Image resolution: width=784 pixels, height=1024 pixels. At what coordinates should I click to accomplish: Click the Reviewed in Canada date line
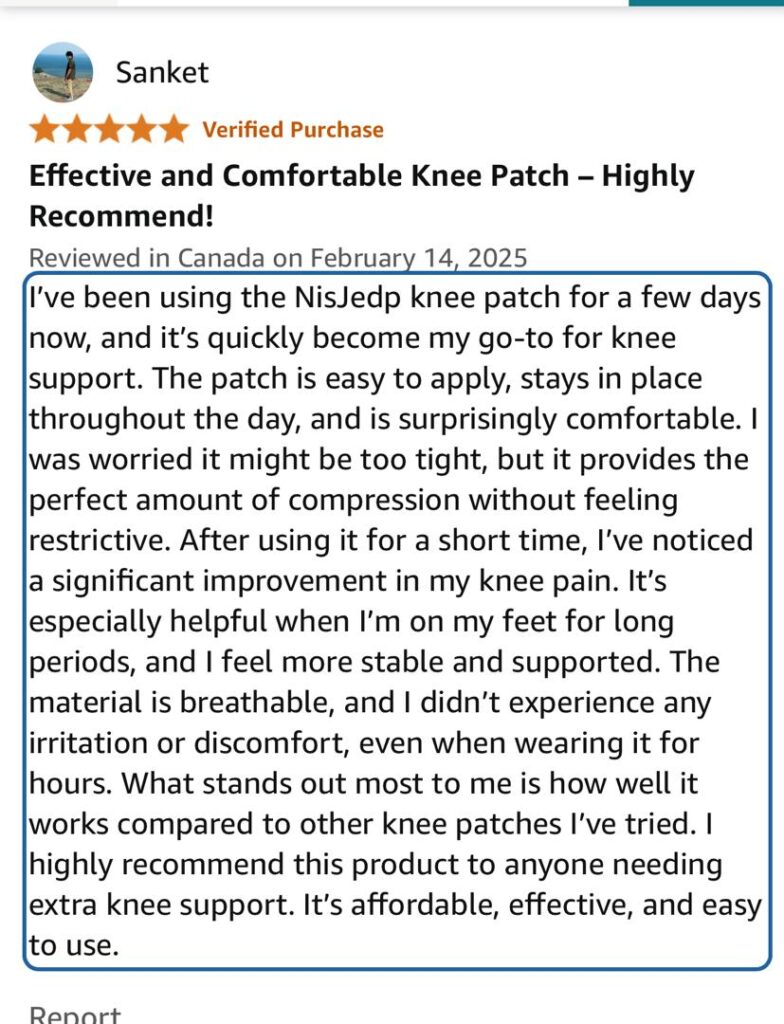tap(278, 257)
